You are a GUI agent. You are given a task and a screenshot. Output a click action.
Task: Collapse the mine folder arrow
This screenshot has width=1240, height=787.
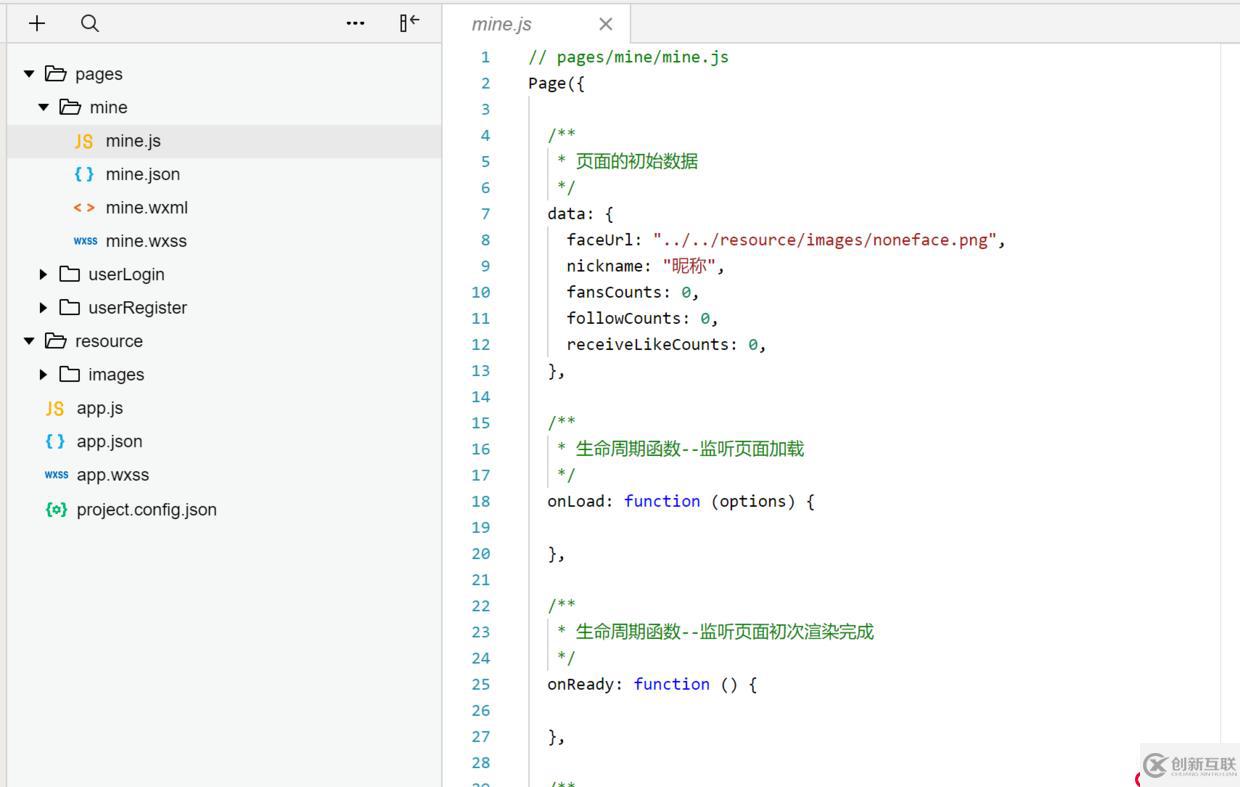pyautogui.click(x=43, y=107)
